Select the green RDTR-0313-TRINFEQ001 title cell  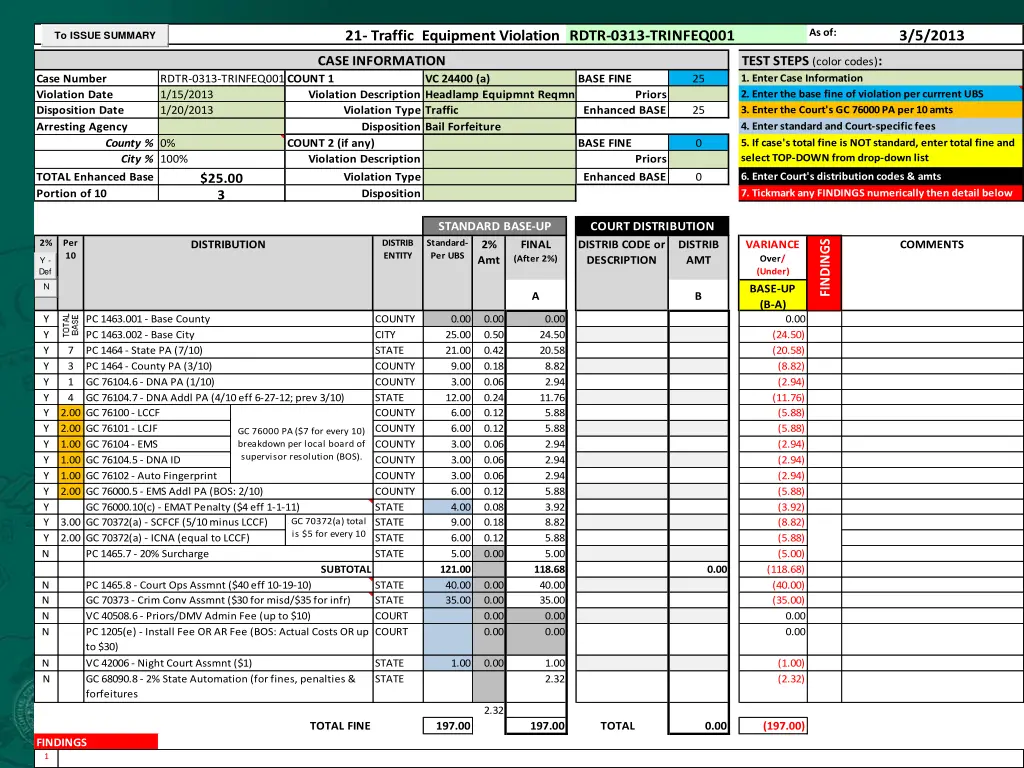(687, 35)
